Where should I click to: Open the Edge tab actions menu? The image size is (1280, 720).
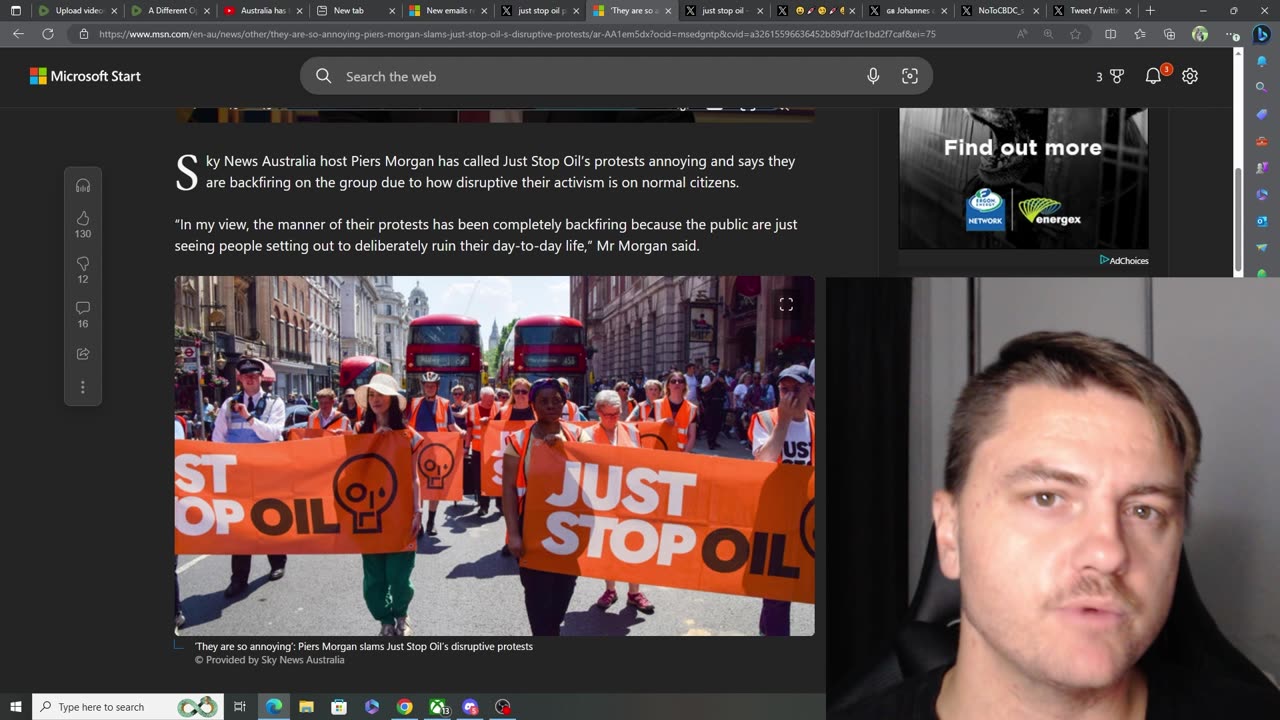15,10
